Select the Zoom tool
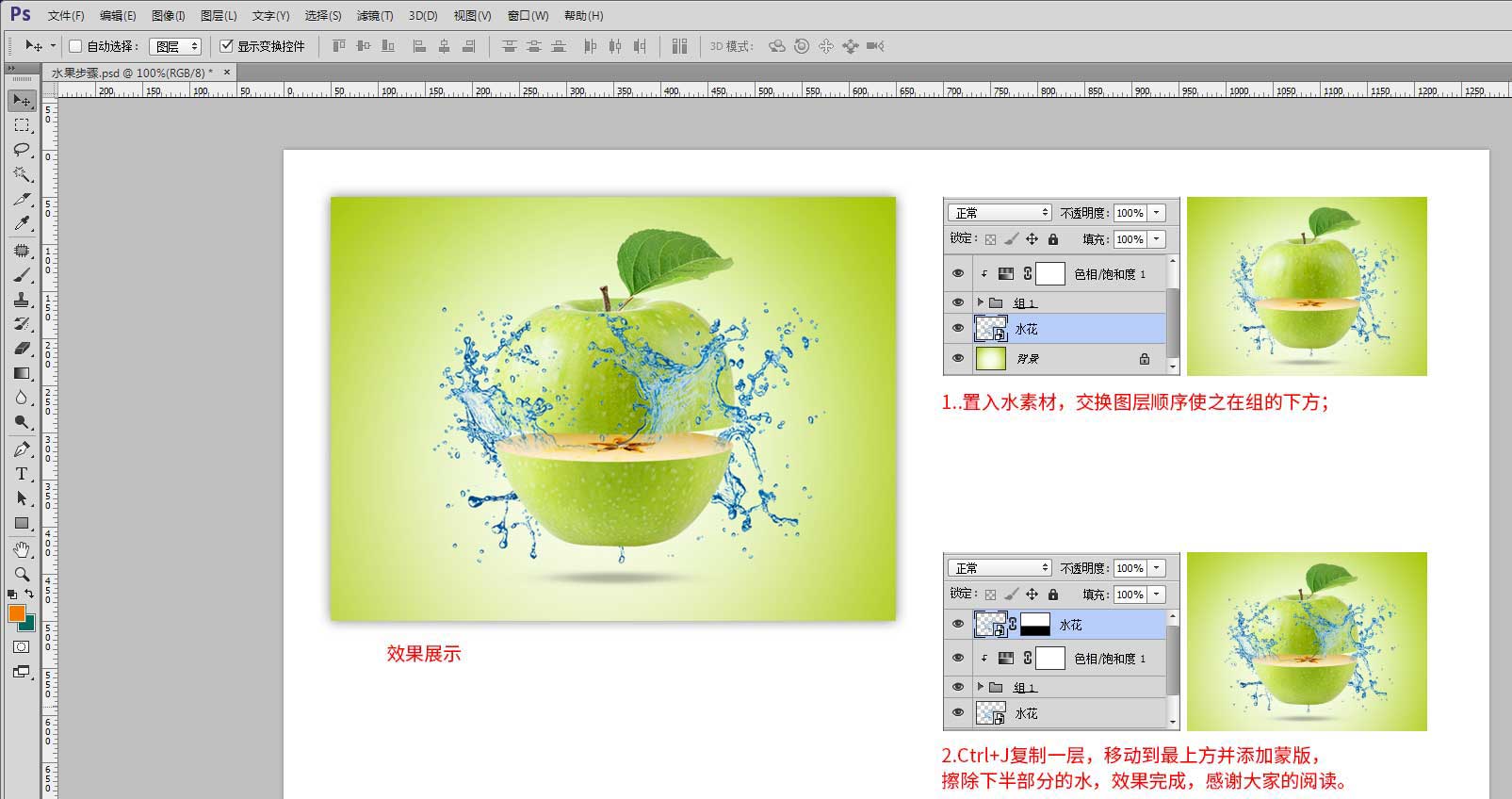 coord(22,574)
